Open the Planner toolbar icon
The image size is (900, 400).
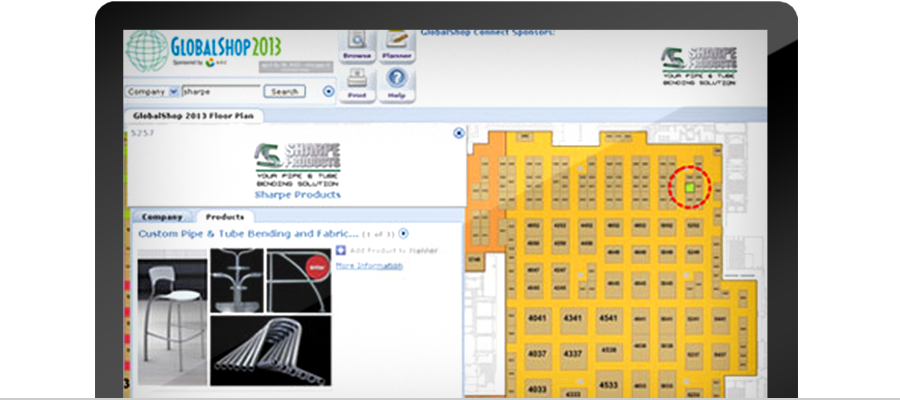397,46
